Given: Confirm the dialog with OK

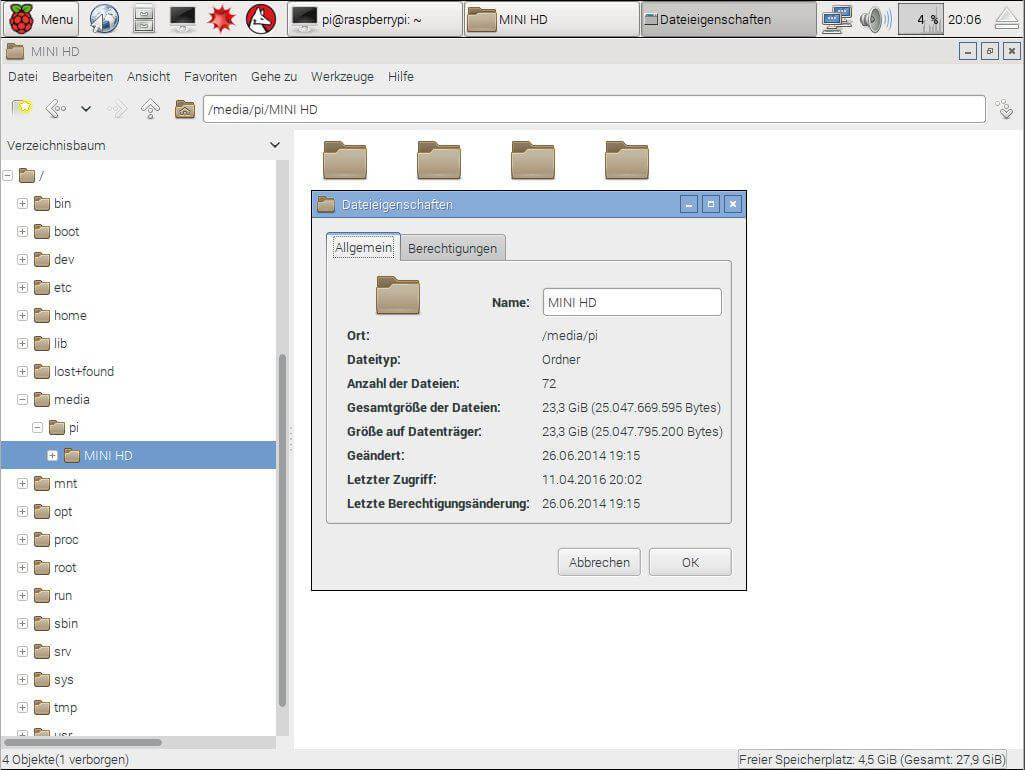Looking at the screenshot, I should [x=690, y=562].
